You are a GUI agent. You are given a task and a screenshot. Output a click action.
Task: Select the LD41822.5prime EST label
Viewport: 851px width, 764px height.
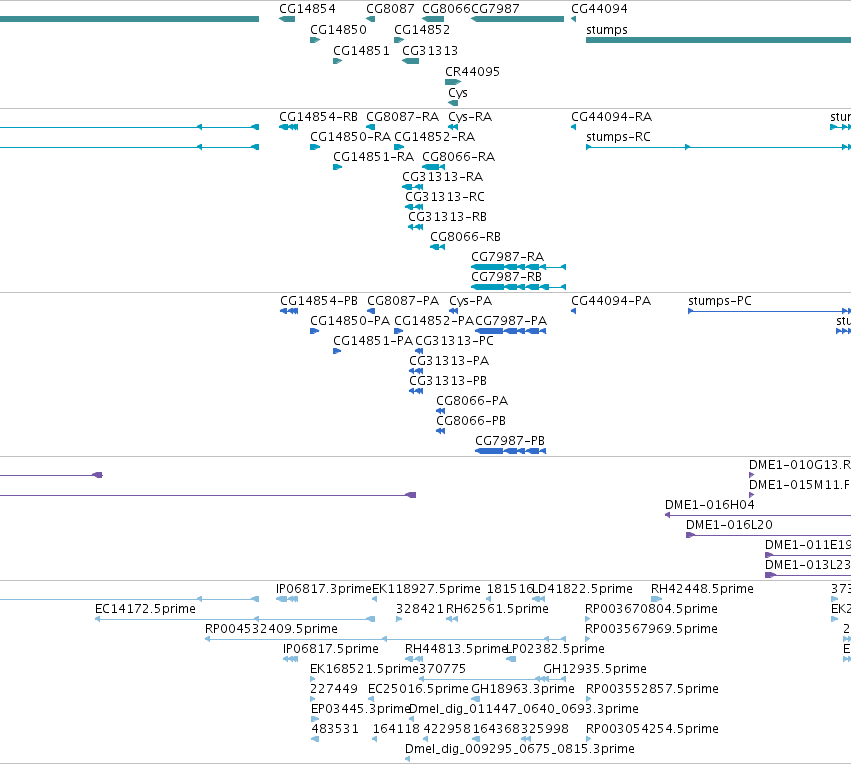(583, 589)
